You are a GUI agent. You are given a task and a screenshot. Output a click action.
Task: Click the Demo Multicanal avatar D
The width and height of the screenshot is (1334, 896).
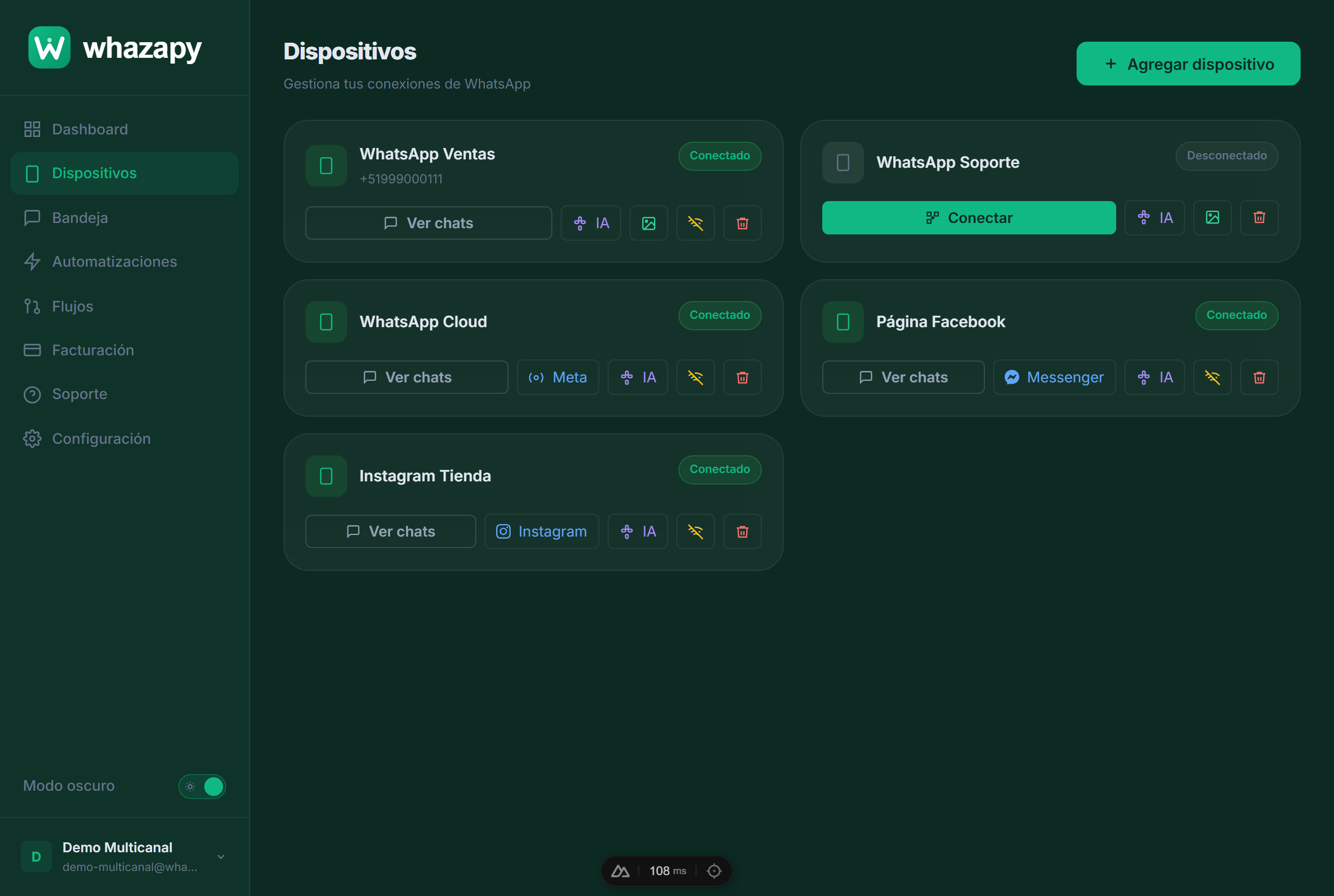click(x=36, y=856)
